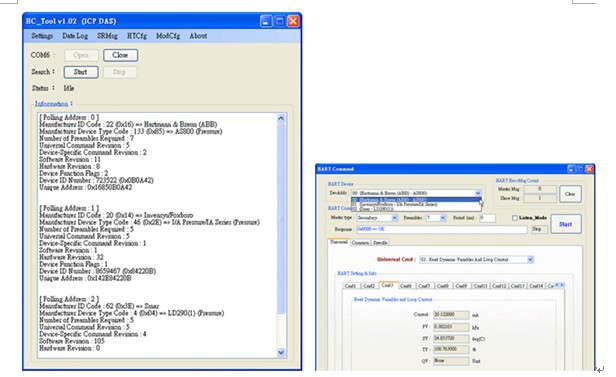Open the Settings menu in HC_Tool
The height and width of the screenshot is (377, 616).
pos(42,36)
